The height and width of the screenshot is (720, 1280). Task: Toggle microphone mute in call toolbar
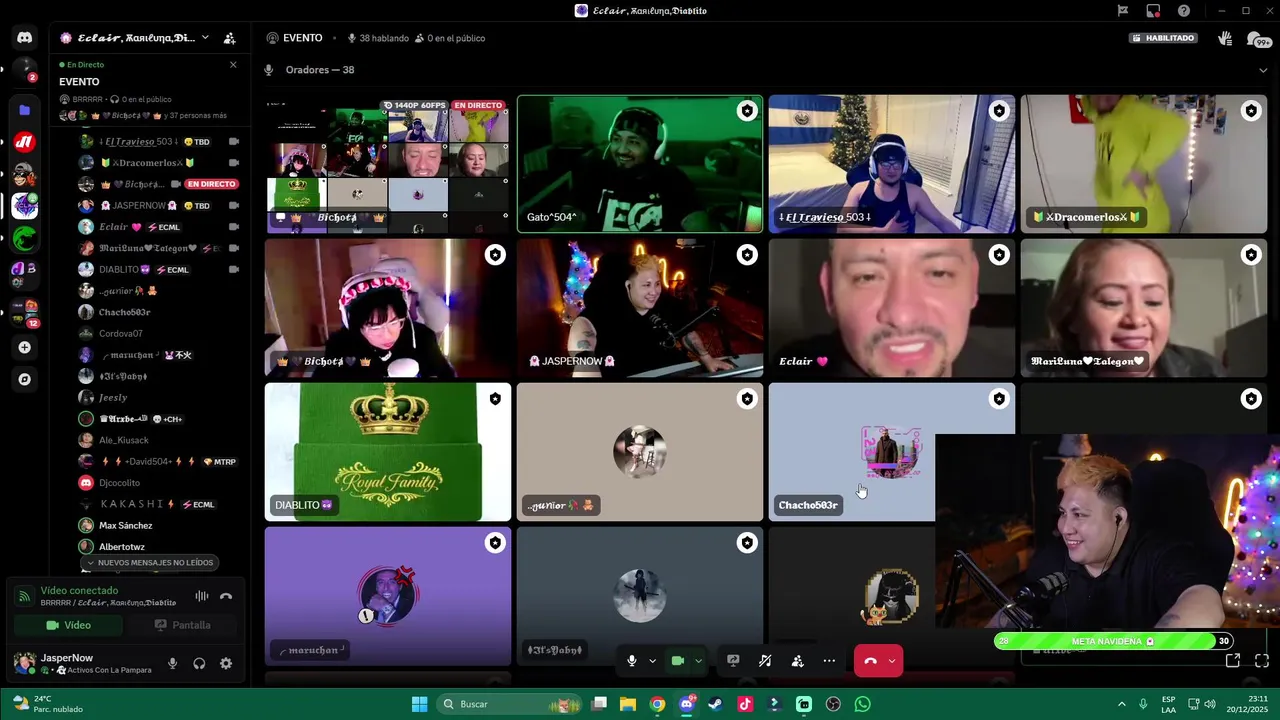coord(631,661)
